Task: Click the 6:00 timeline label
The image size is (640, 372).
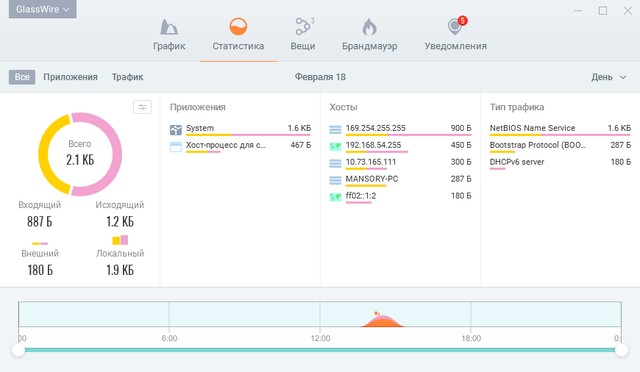Action: tap(169, 338)
